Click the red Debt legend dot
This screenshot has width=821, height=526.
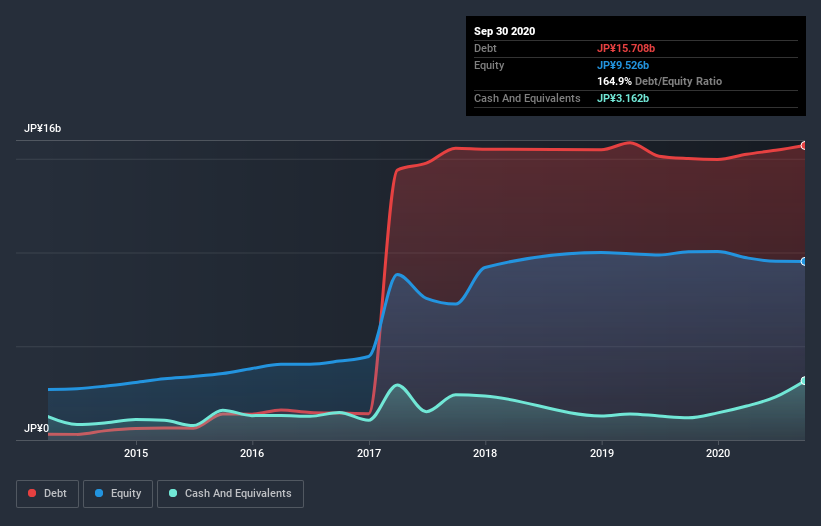[x=32, y=493]
